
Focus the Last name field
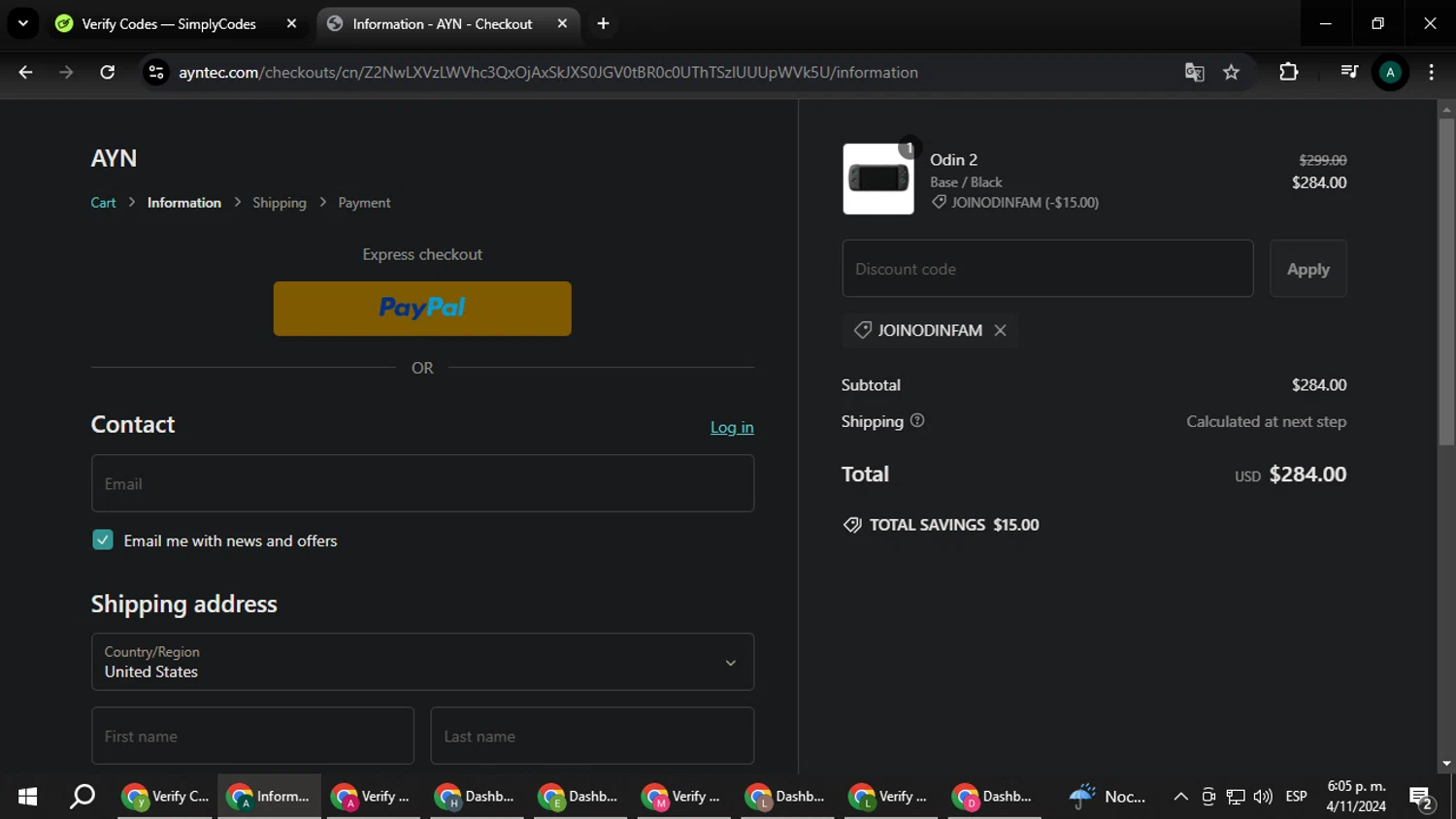(592, 736)
